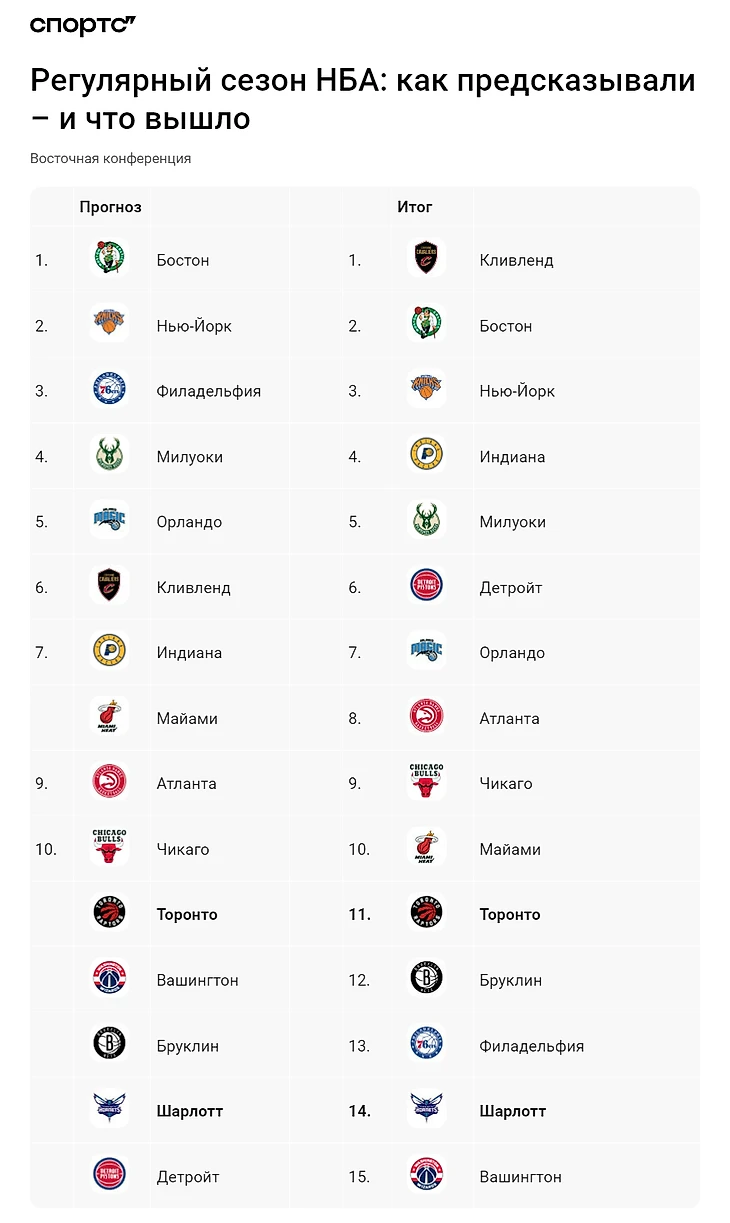
Task: Select Miami Heat logo in Прогноз column
Action: 108,718
